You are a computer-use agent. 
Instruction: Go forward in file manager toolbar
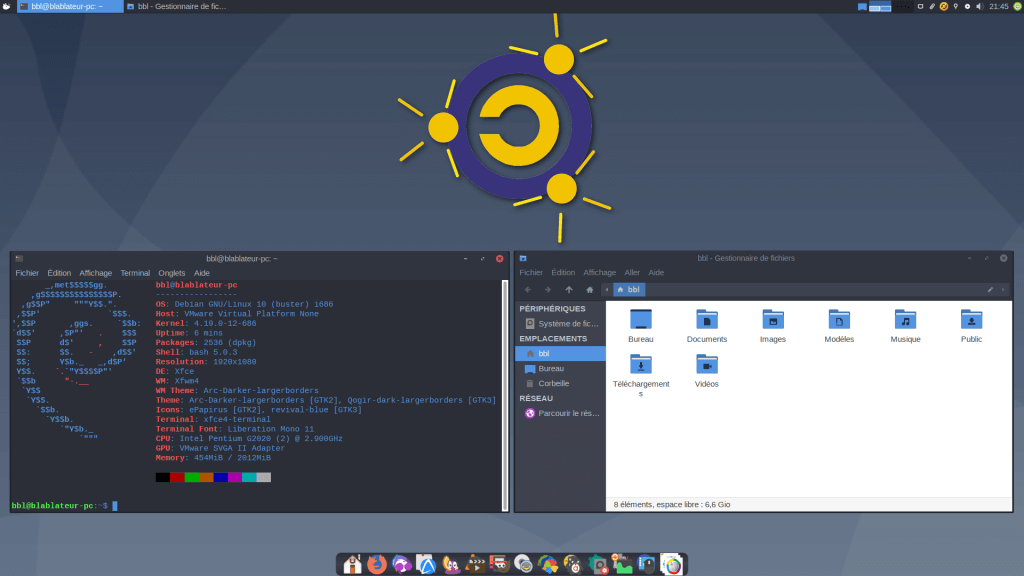548,290
